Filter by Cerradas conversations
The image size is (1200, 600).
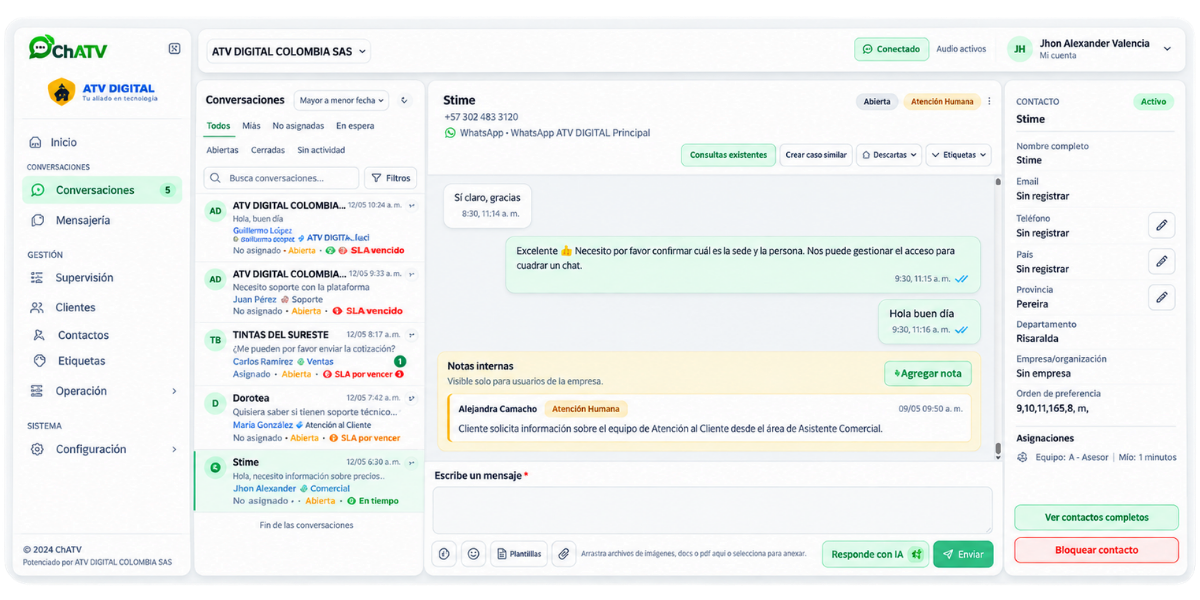(x=268, y=150)
